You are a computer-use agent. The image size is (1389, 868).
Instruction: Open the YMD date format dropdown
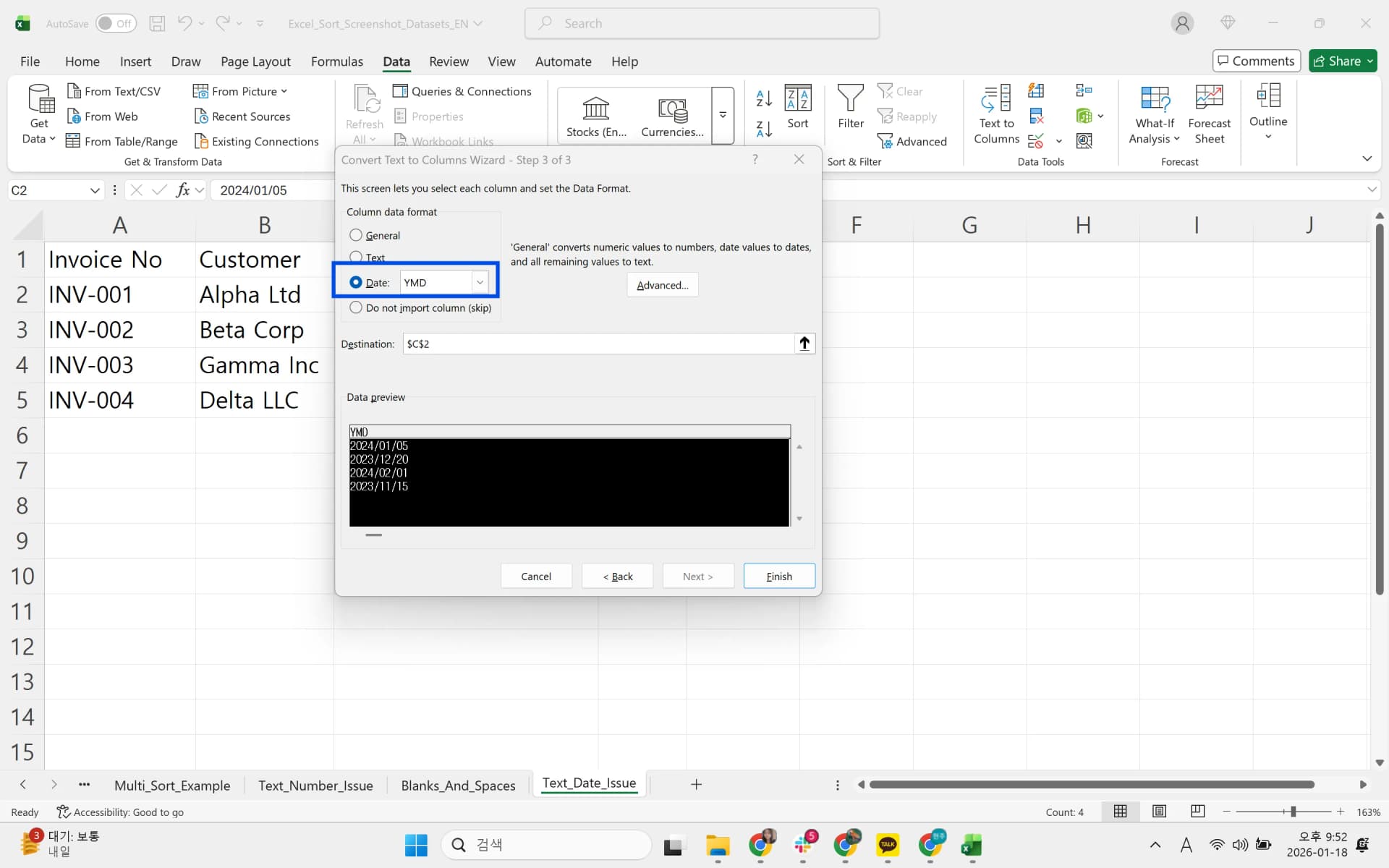pos(480,281)
